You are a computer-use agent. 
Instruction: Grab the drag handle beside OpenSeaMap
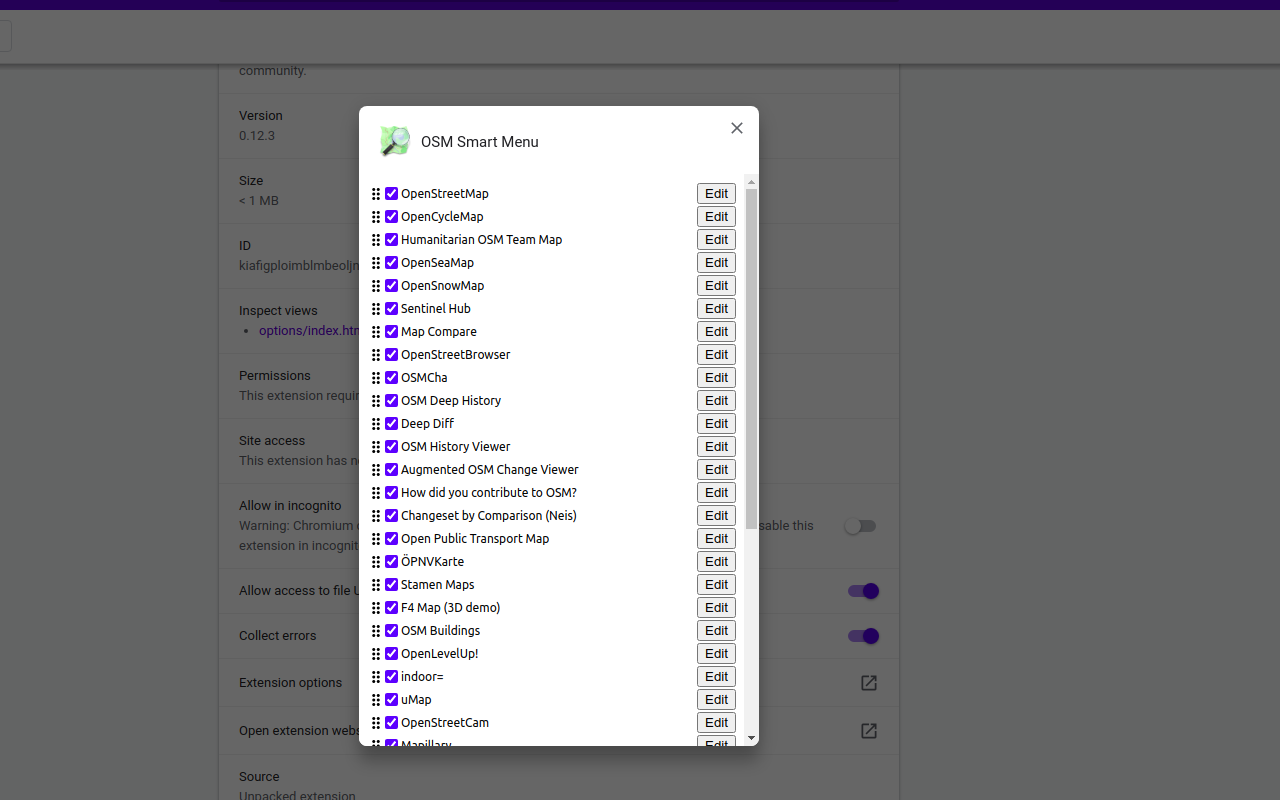(376, 263)
